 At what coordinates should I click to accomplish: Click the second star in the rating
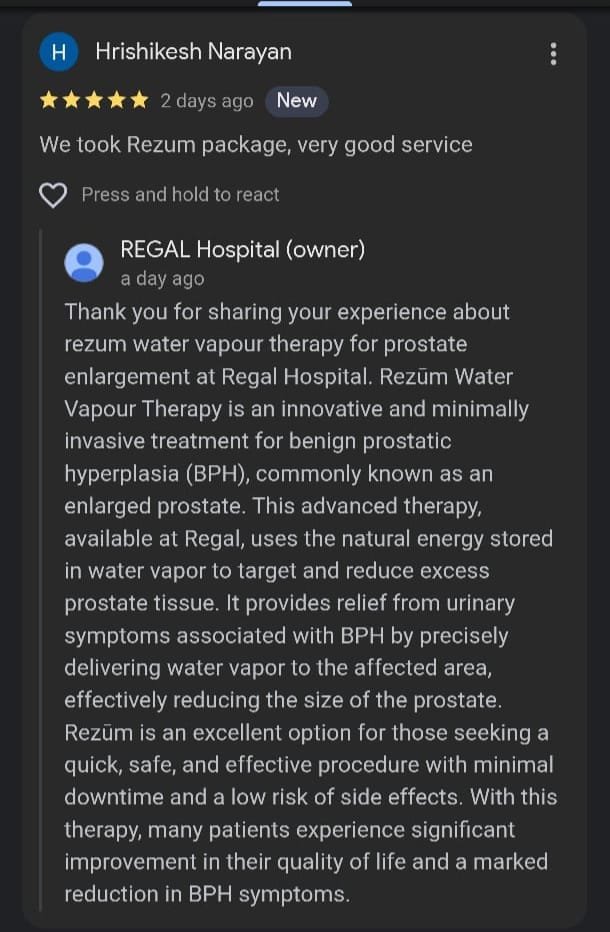(71, 101)
